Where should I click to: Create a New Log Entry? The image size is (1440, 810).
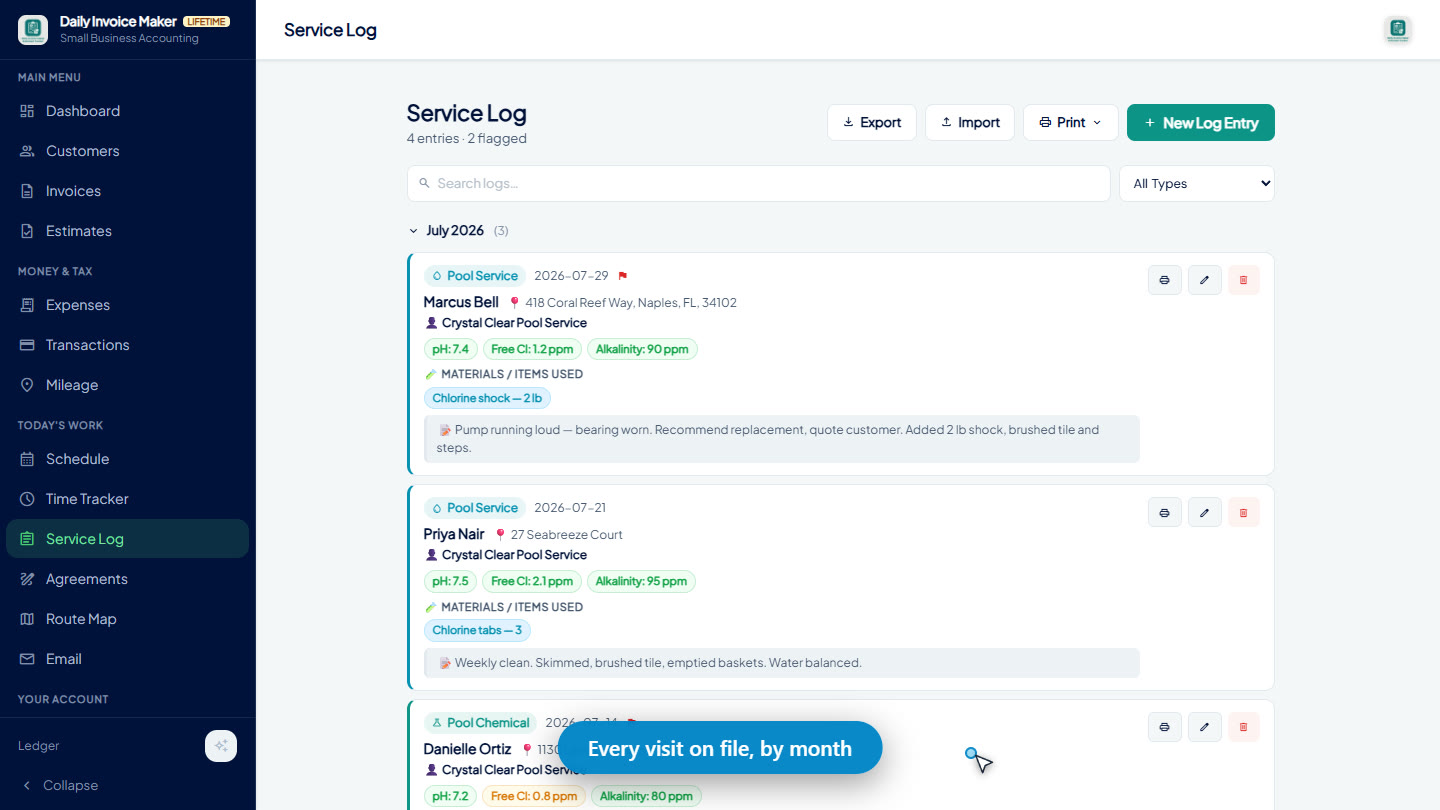coord(1201,123)
